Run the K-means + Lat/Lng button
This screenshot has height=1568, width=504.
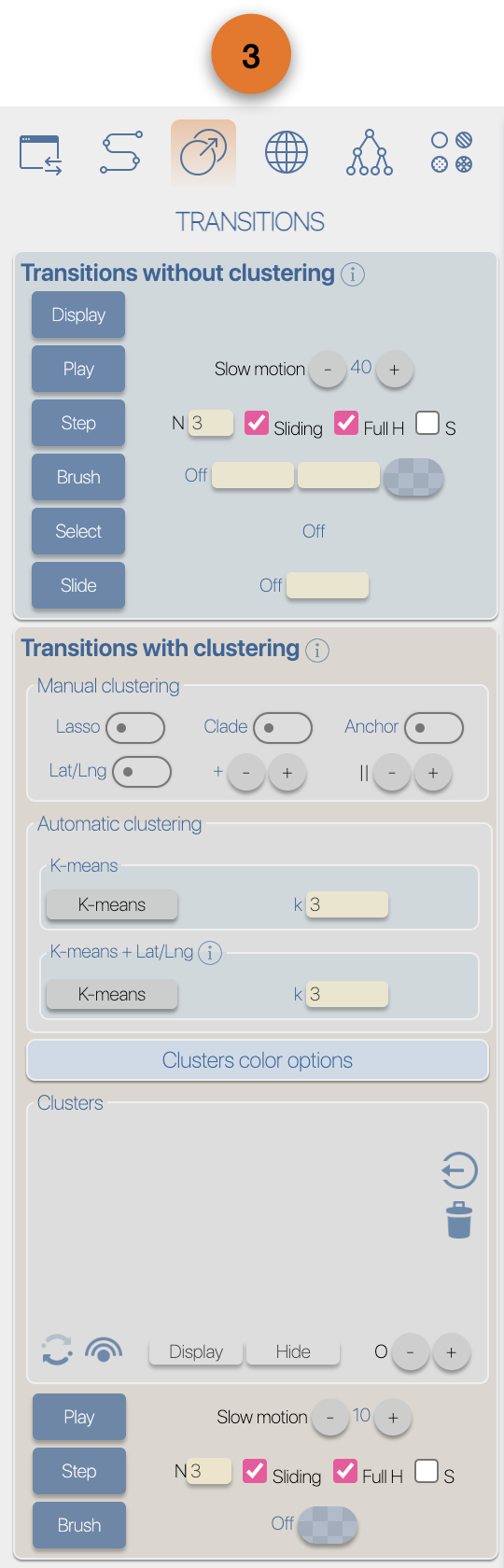[x=112, y=994]
